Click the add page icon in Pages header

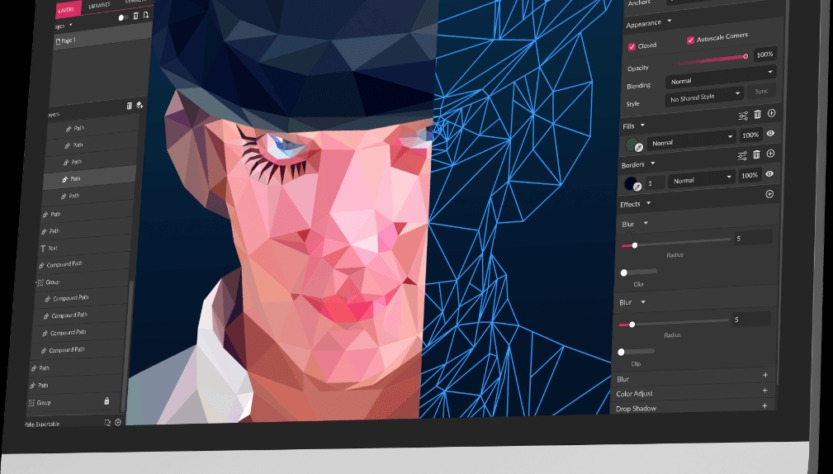[146, 15]
